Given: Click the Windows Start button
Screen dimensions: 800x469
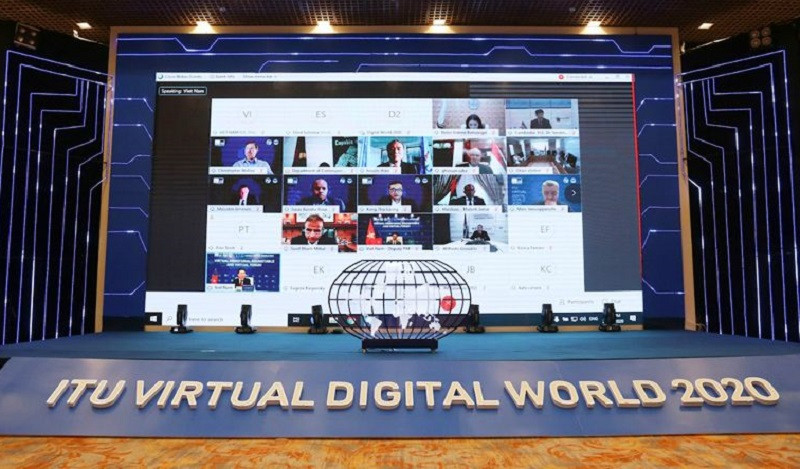Looking at the screenshot, I should (x=152, y=319).
